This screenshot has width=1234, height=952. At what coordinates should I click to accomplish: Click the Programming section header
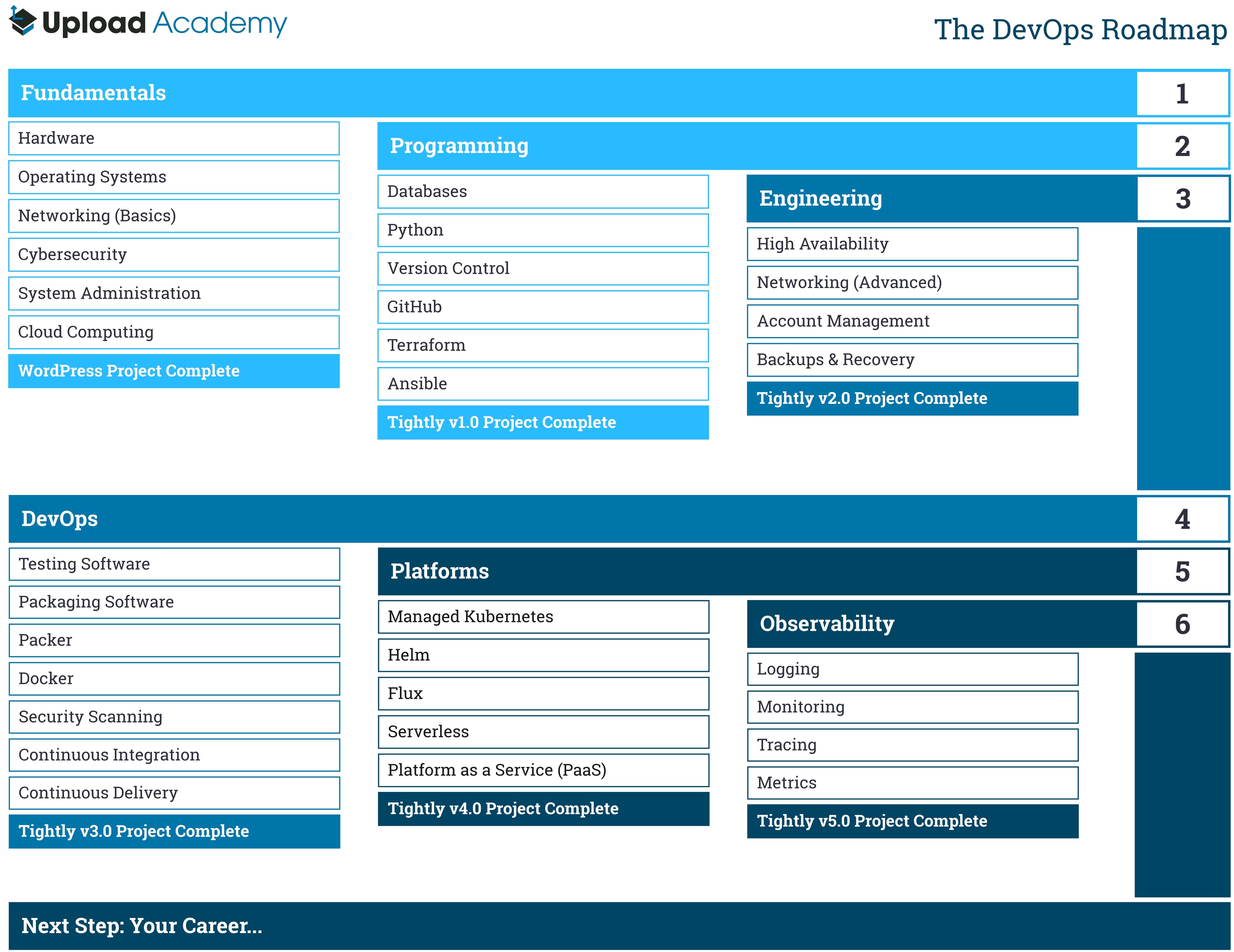coord(459,146)
